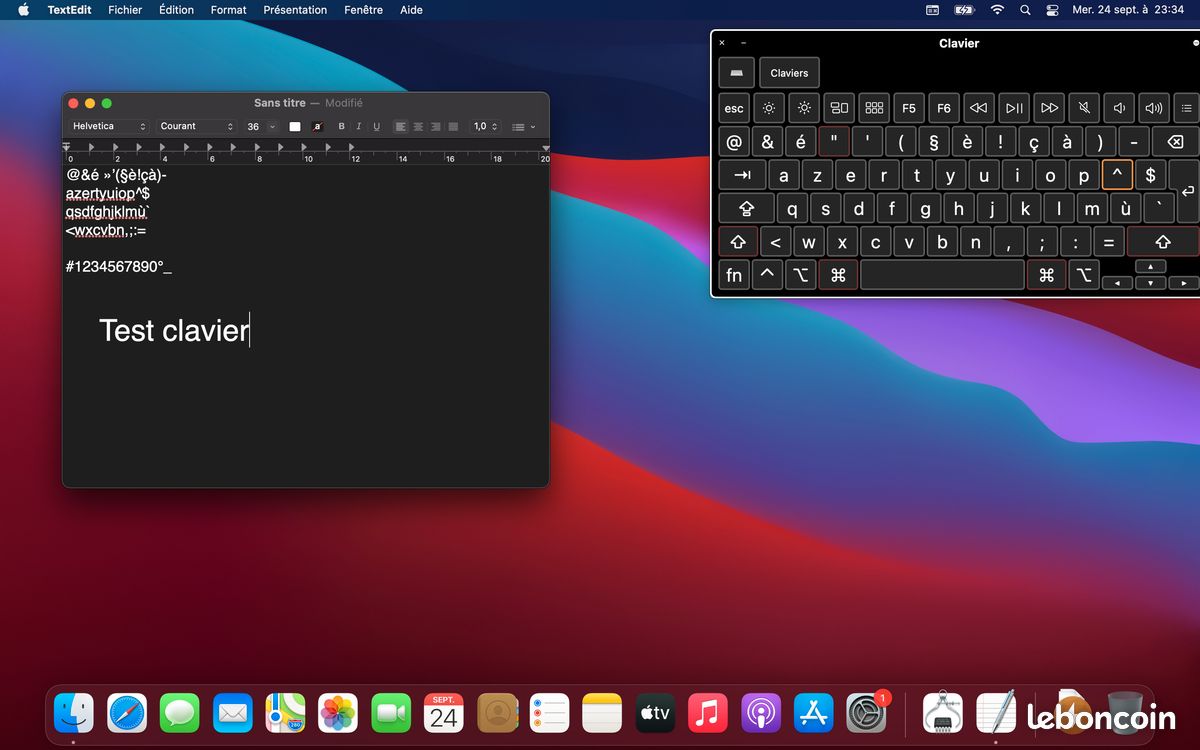Screen dimensions: 1200x750
Task: Open the line spacing 1,0 dropdown
Action: tap(485, 126)
